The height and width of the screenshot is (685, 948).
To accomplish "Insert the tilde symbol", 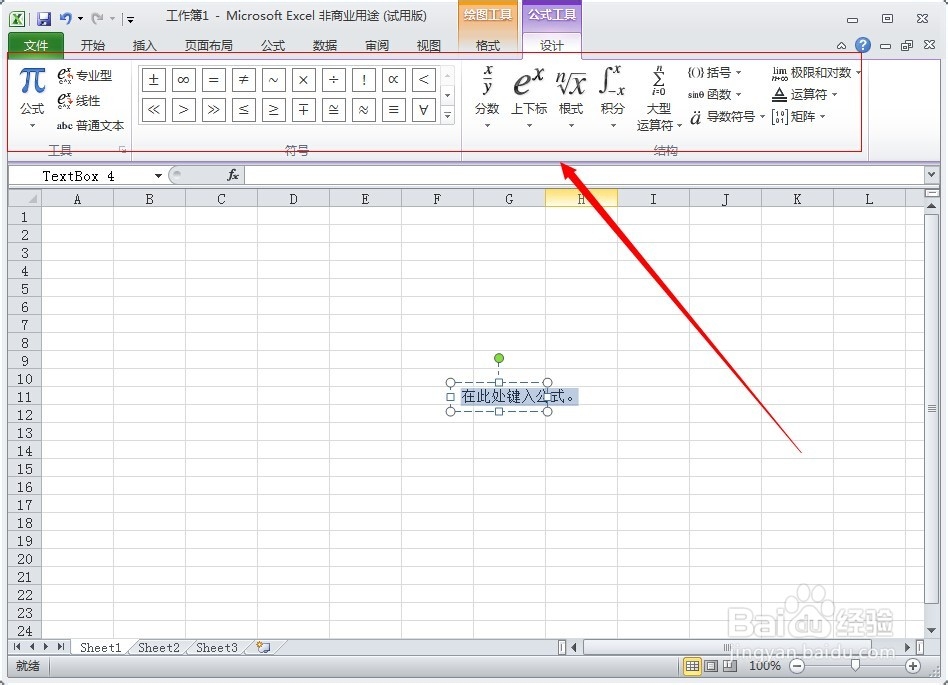I will click(273, 80).
